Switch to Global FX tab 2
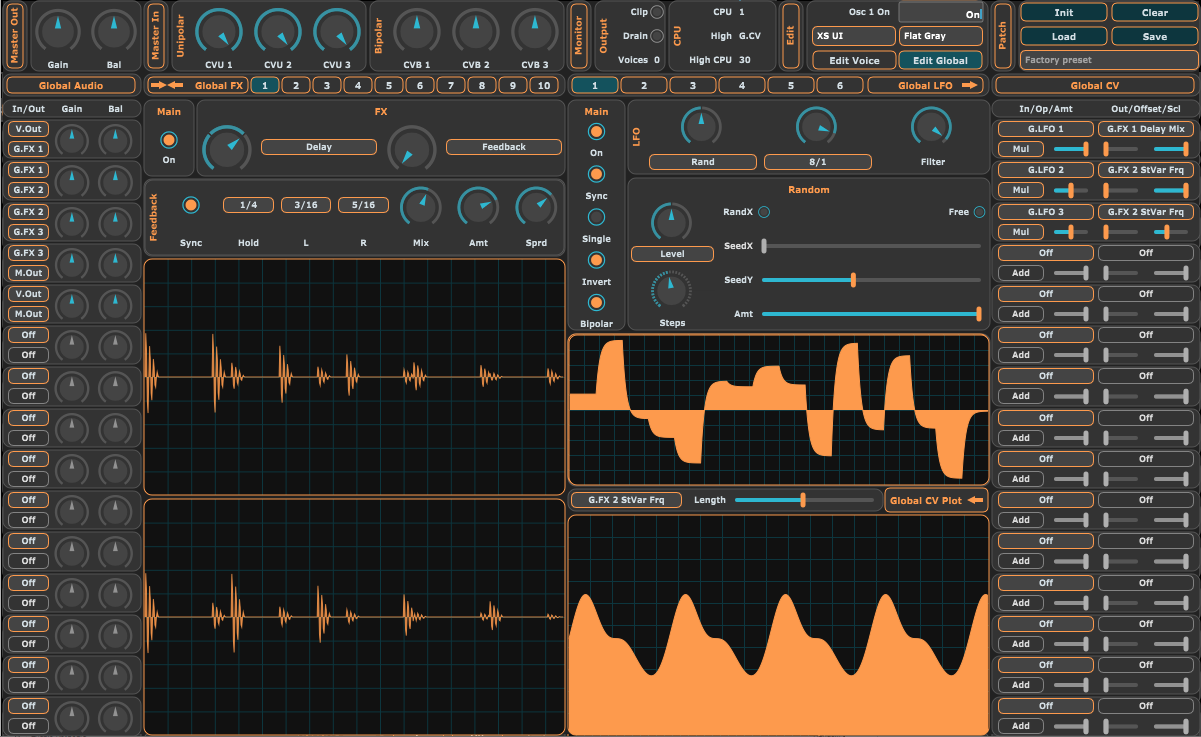This screenshot has height=737, width=1201. [295, 85]
